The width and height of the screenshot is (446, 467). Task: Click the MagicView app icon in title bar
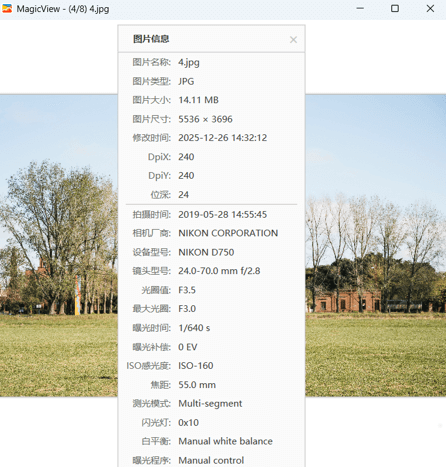7,9
